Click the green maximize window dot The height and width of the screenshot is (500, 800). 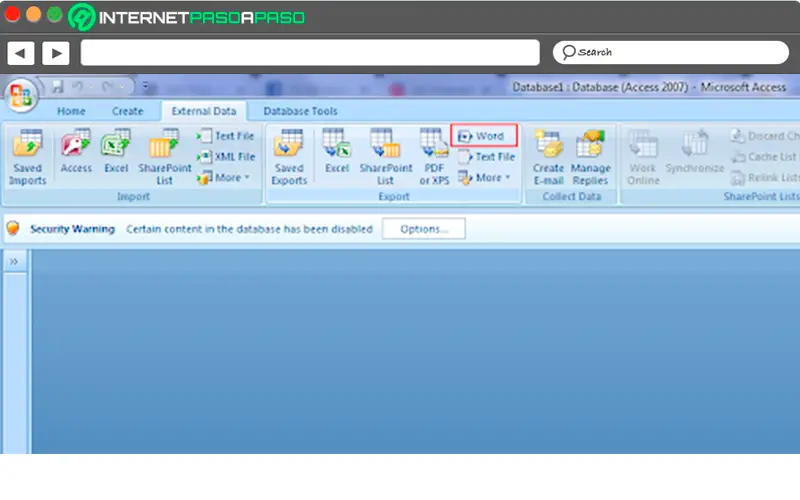[55, 14]
